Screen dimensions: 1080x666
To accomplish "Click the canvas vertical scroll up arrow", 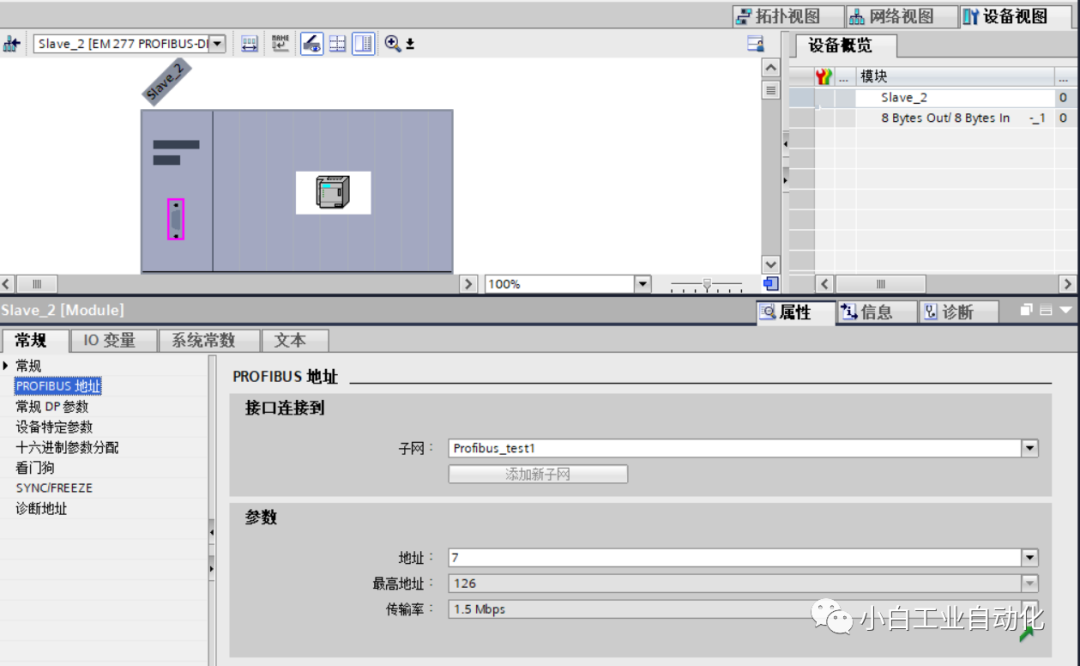I will (771, 67).
